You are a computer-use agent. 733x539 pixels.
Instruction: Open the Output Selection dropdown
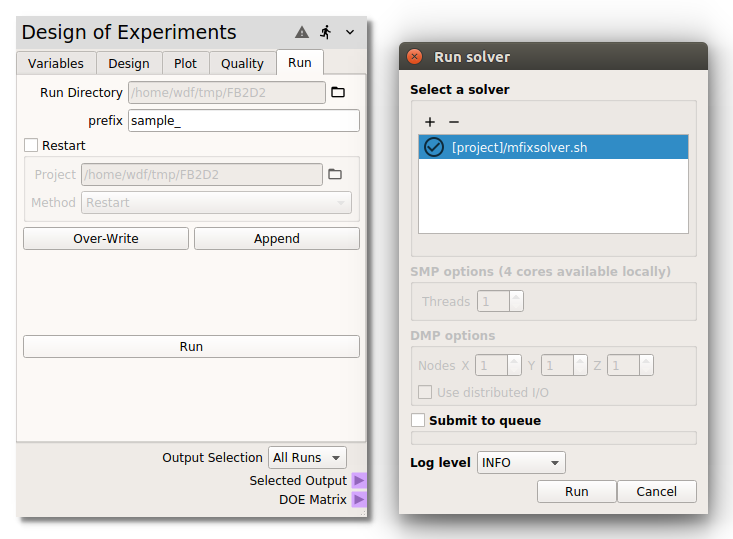[307, 458]
